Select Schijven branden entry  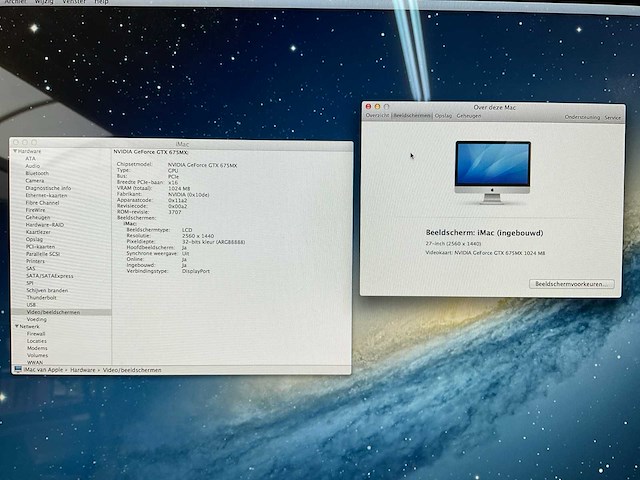click(x=47, y=290)
